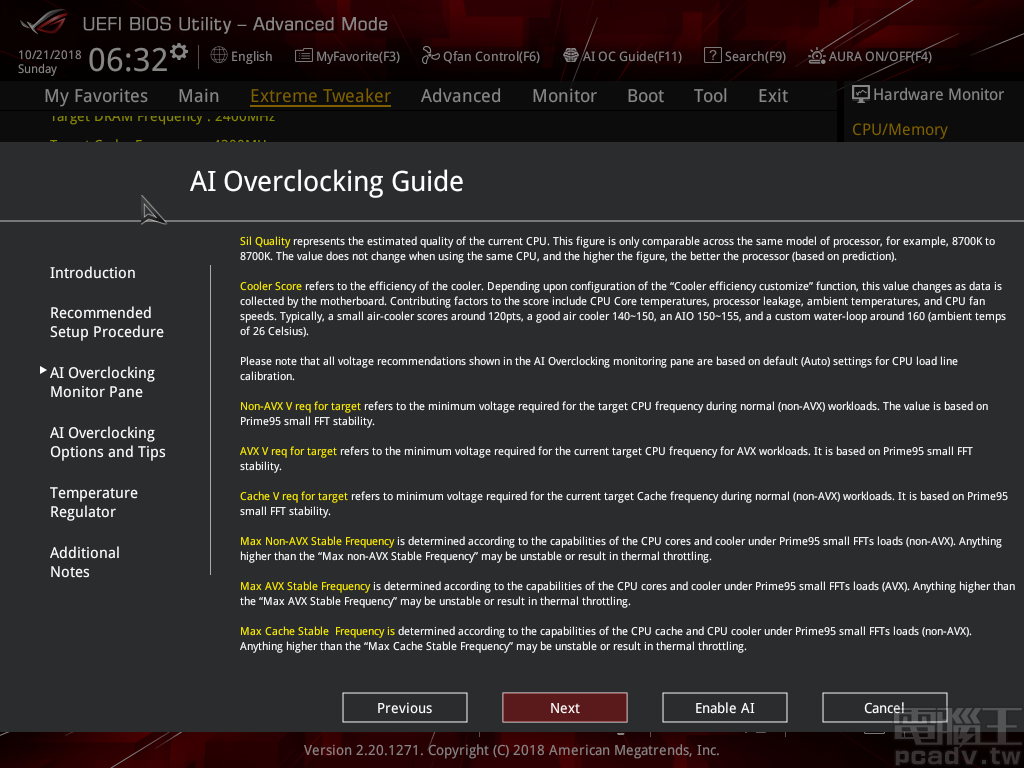
Task: Open the Exit tab
Action: tap(773, 96)
